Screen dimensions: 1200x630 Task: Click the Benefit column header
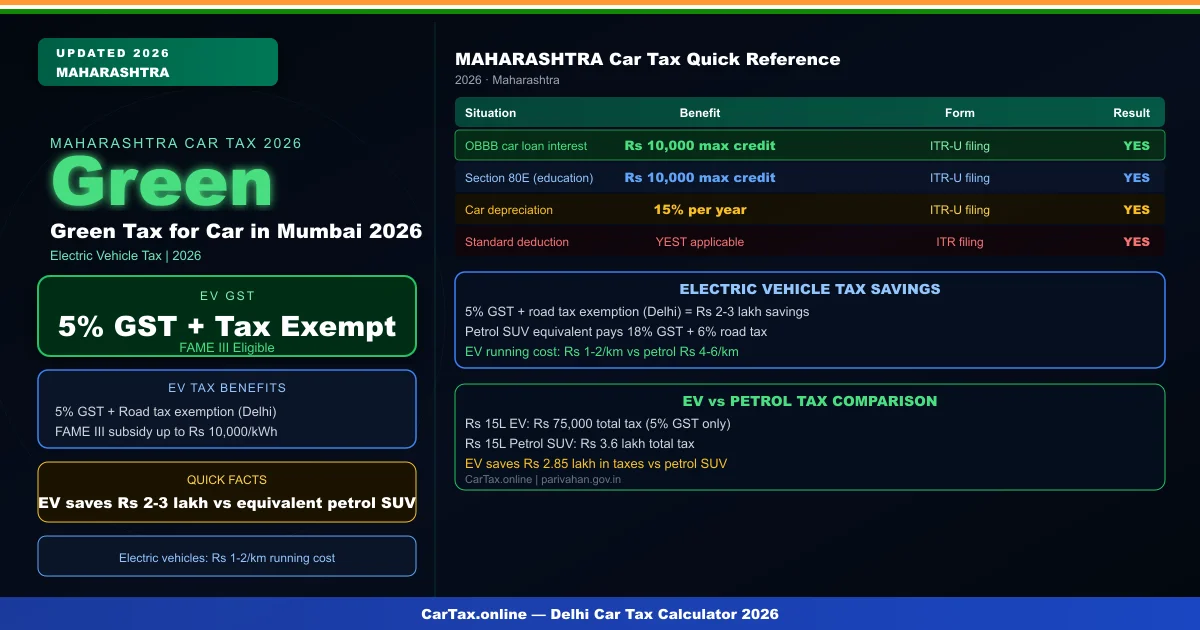point(700,113)
